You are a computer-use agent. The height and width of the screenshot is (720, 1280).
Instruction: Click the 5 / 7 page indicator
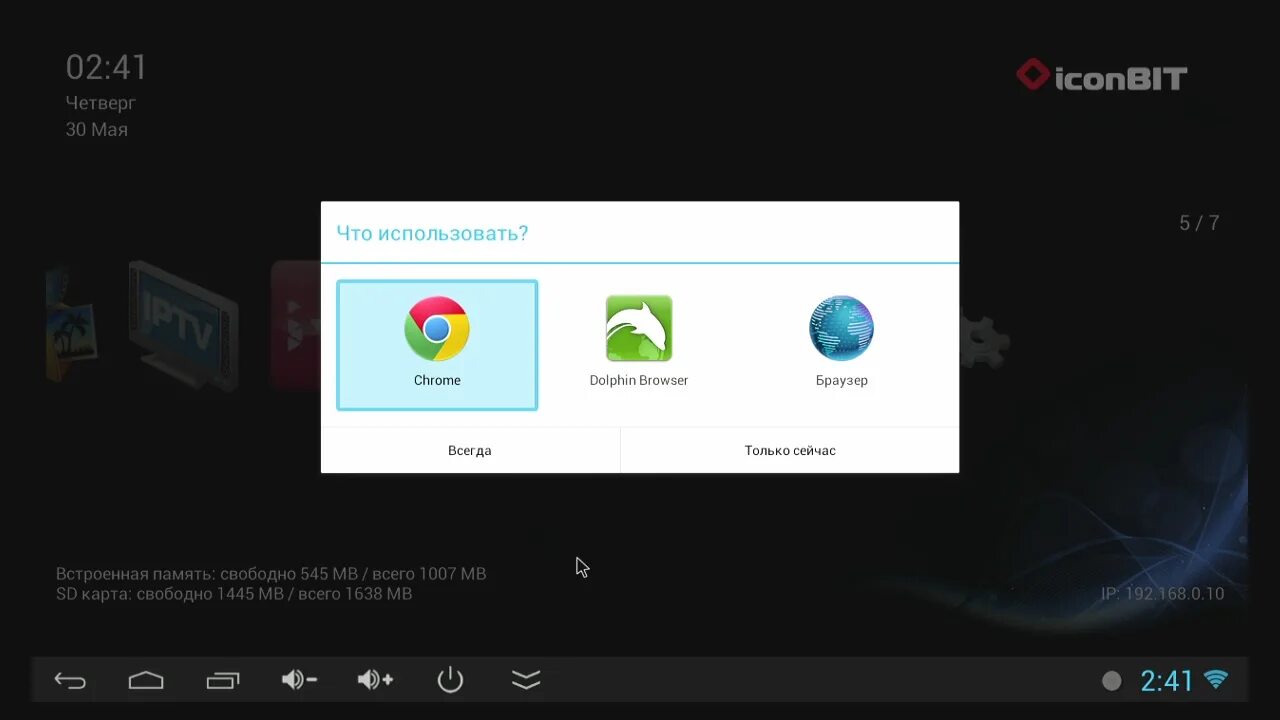coord(1199,223)
